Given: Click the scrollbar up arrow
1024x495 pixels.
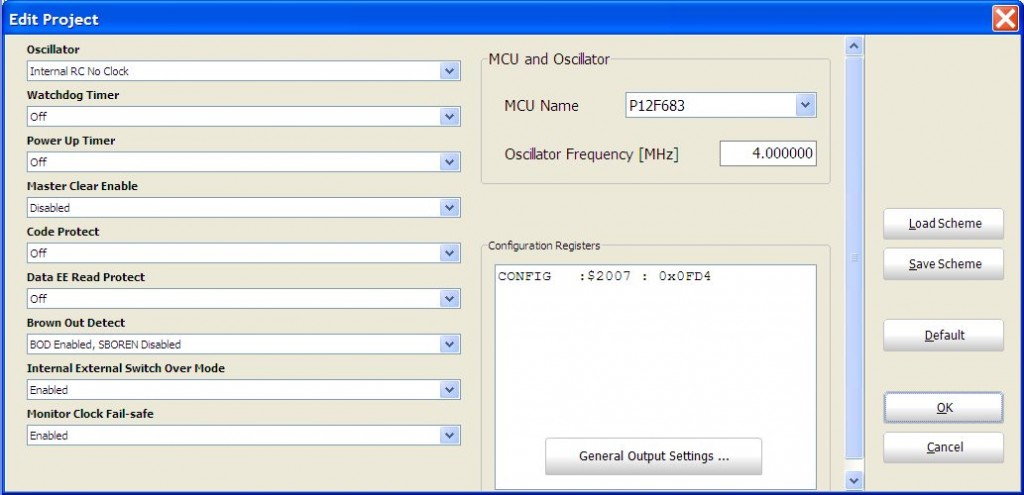Looking at the screenshot, I should (854, 46).
